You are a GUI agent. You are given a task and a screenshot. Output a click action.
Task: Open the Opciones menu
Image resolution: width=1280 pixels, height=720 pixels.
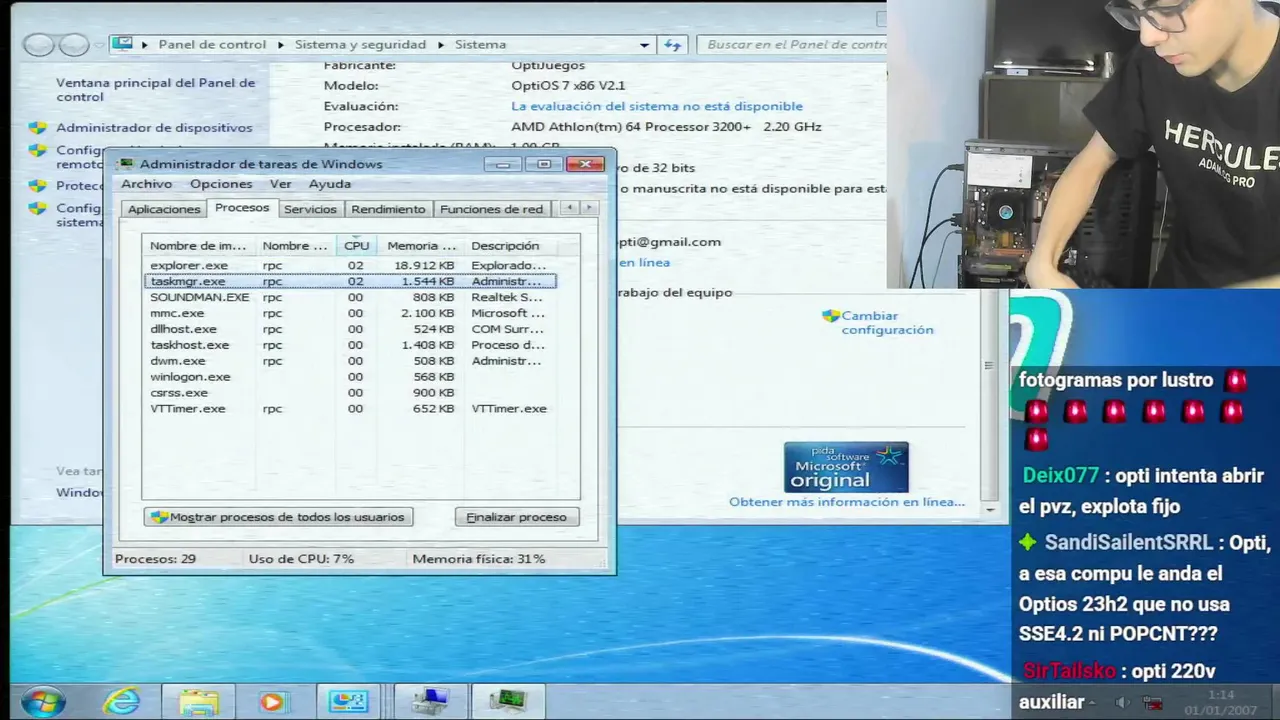pyautogui.click(x=221, y=184)
